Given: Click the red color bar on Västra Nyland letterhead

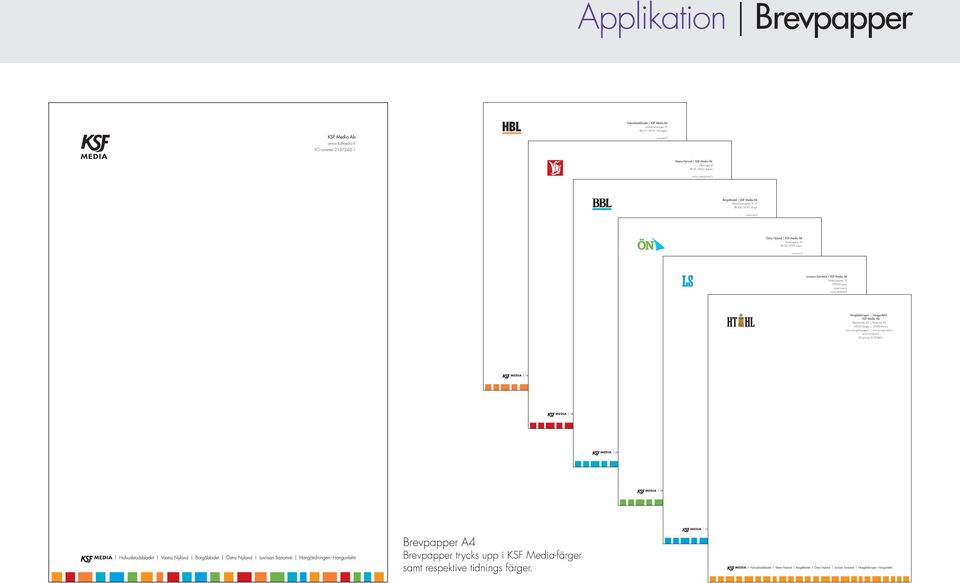Looking at the screenshot, I should [551, 425].
